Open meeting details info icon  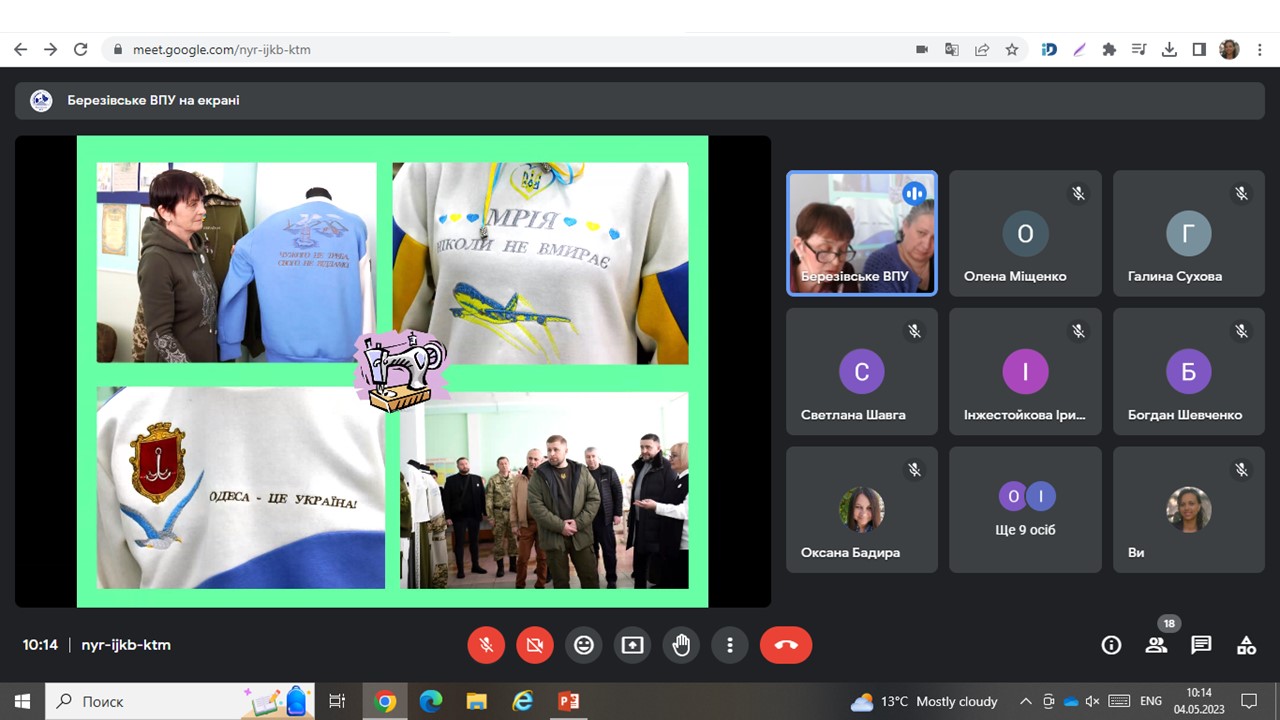1111,645
